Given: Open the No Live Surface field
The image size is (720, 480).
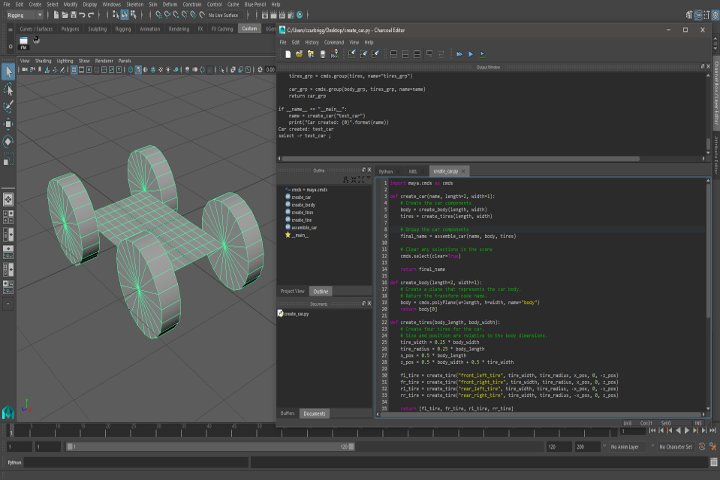Looking at the screenshot, I should (x=224, y=15).
